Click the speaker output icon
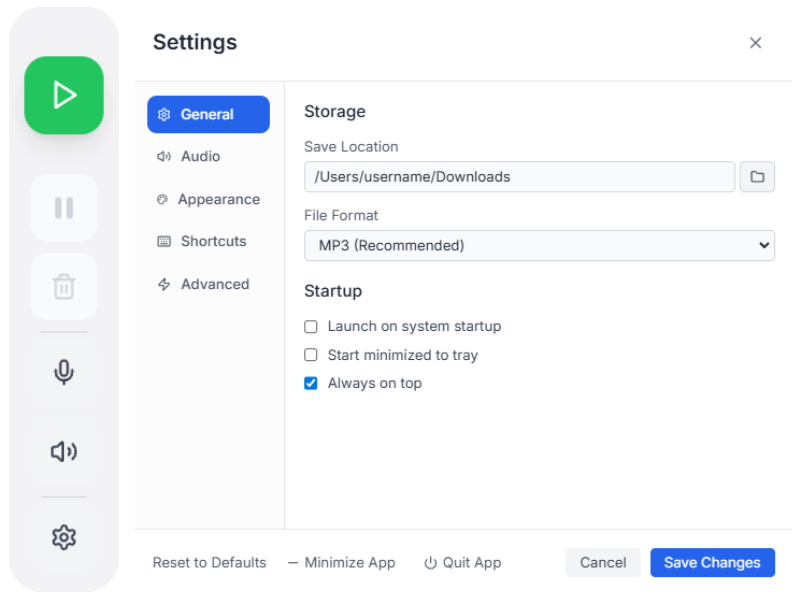This screenshot has width=800, height=600. click(x=63, y=452)
